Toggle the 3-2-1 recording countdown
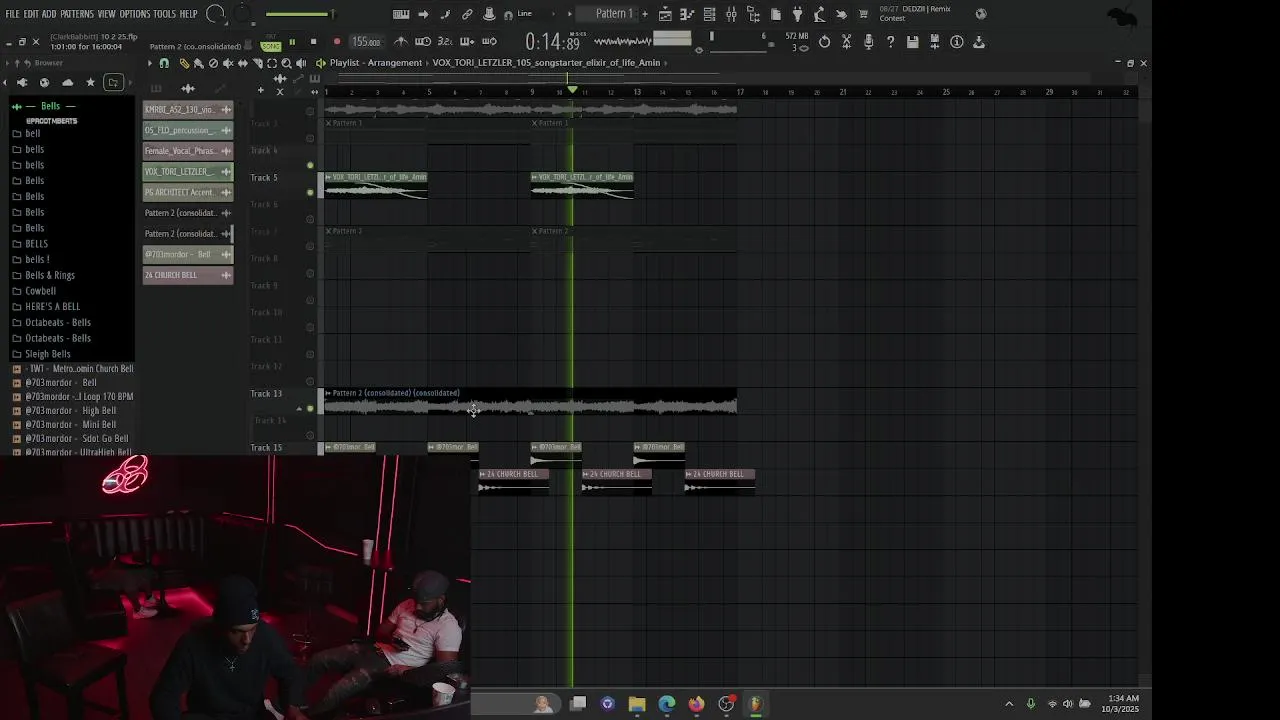 click(445, 42)
